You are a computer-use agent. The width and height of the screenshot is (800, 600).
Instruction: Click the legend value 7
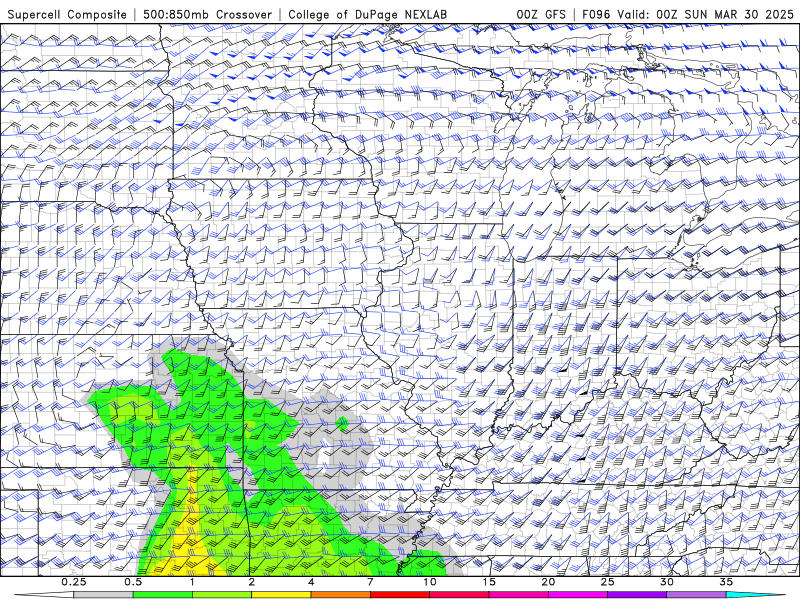tap(370, 582)
